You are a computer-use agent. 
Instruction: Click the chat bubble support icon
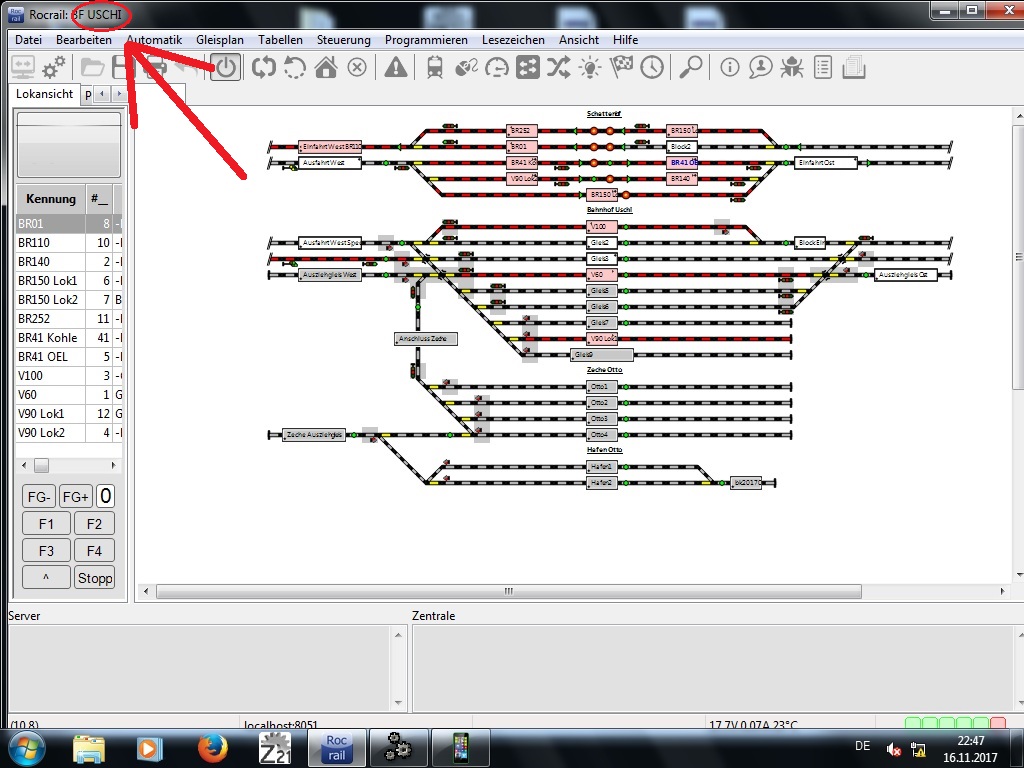[760, 67]
